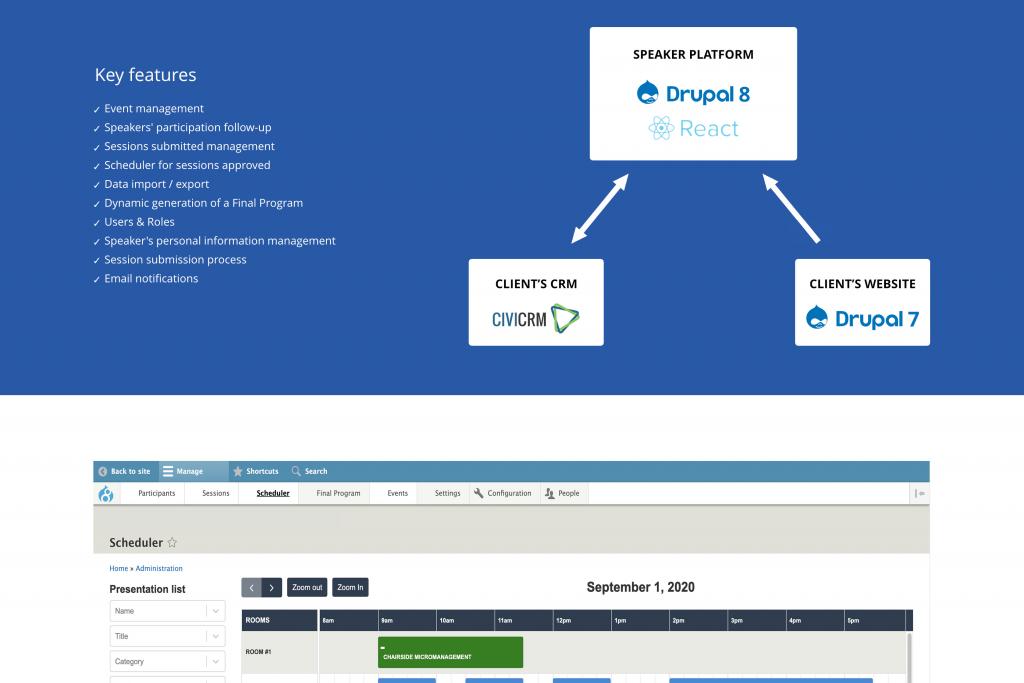Click the Zoom out button

tap(307, 588)
